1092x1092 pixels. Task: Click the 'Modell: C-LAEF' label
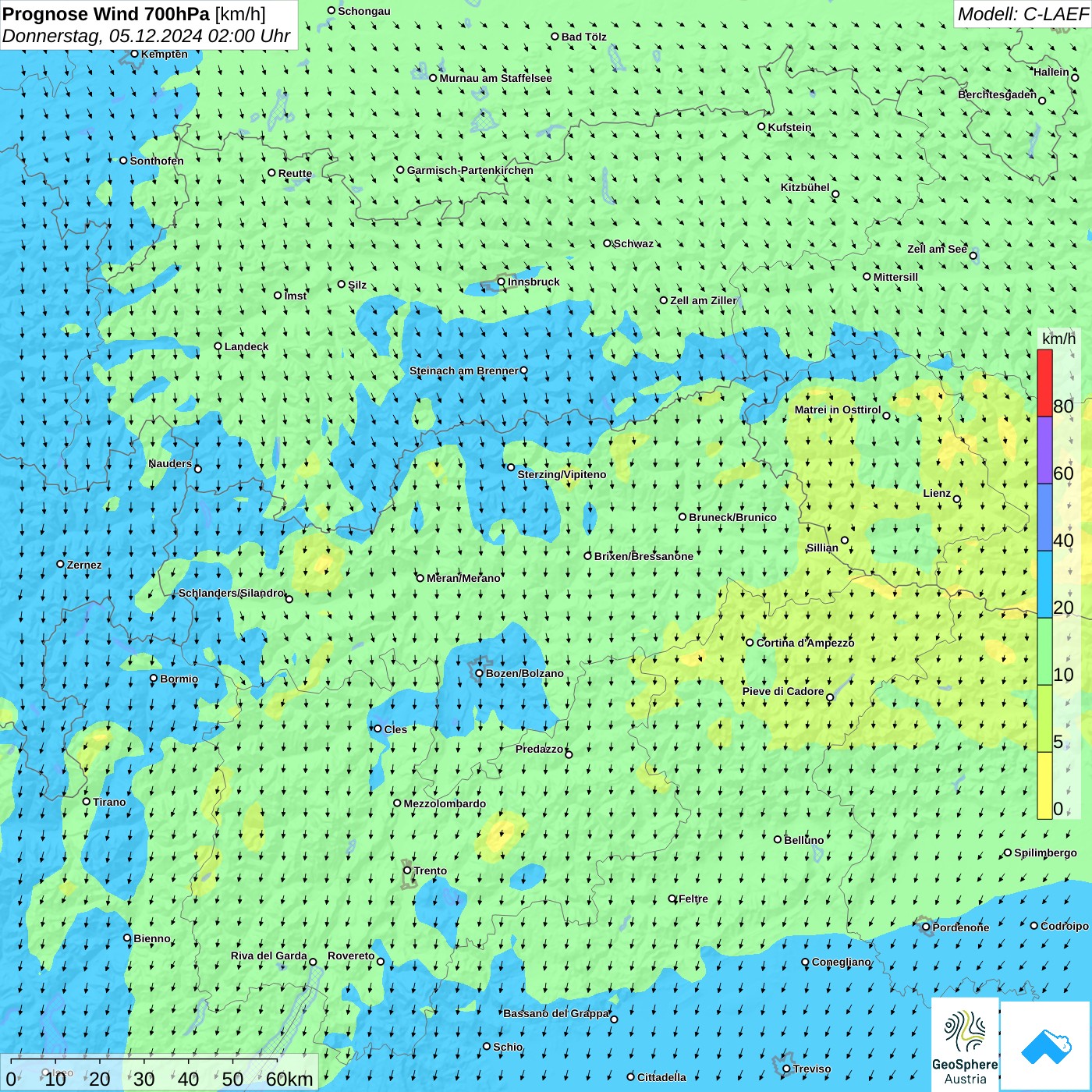pyautogui.click(x=1022, y=14)
